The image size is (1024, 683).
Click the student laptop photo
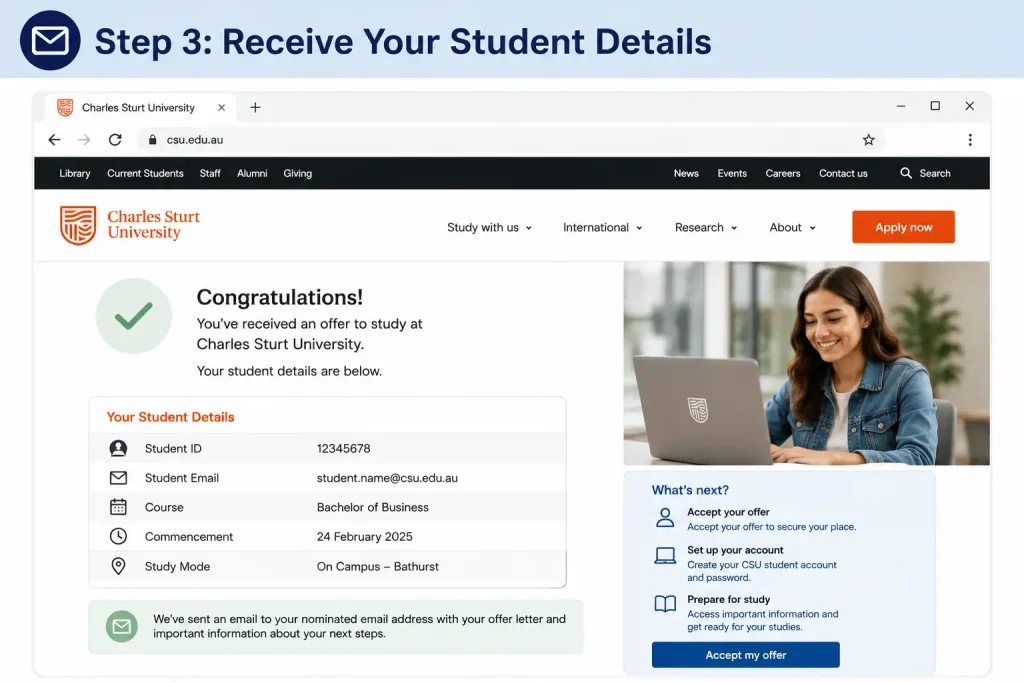[807, 363]
